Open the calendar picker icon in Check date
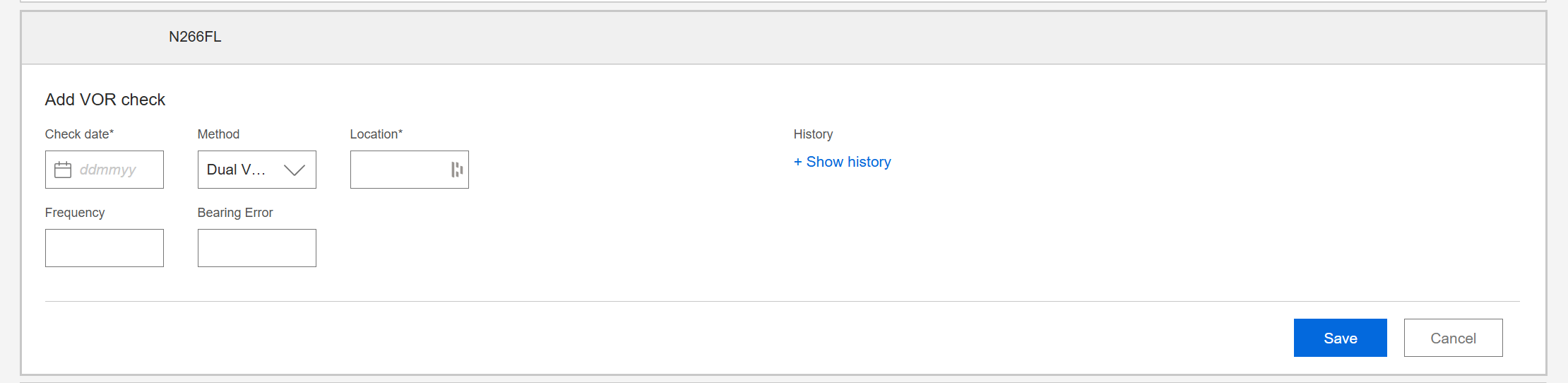Image resolution: width=1568 pixels, height=383 pixels. pyautogui.click(x=63, y=170)
